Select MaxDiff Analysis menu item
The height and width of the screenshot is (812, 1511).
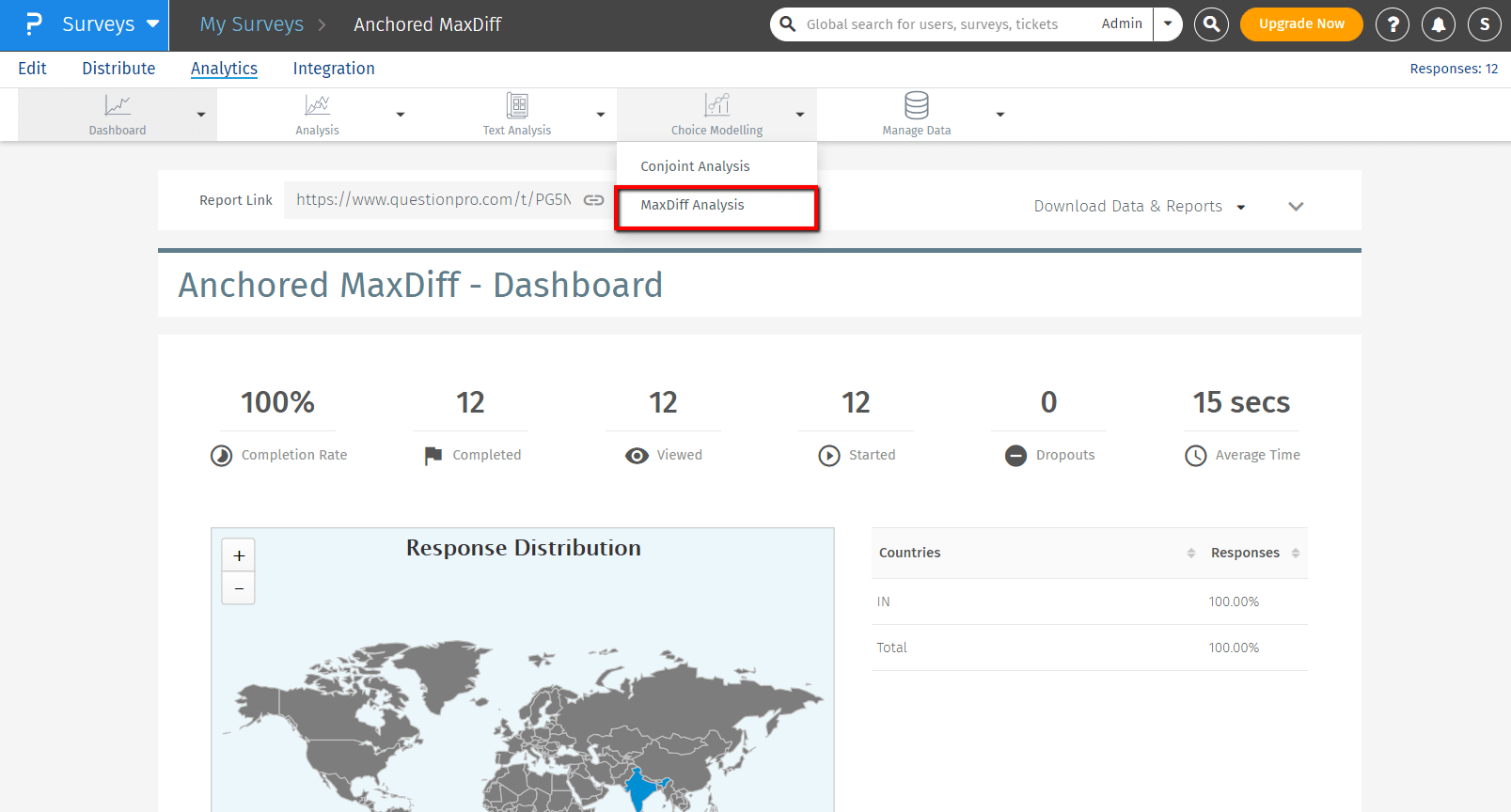(x=692, y=205)
